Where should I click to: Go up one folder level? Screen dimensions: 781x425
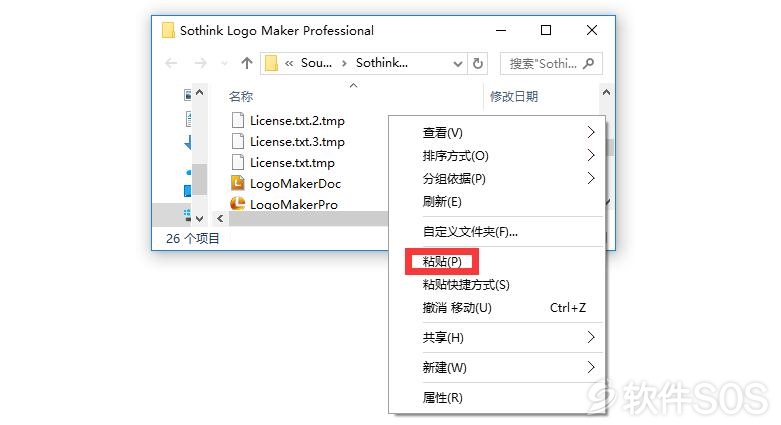(x=247, y=63)
